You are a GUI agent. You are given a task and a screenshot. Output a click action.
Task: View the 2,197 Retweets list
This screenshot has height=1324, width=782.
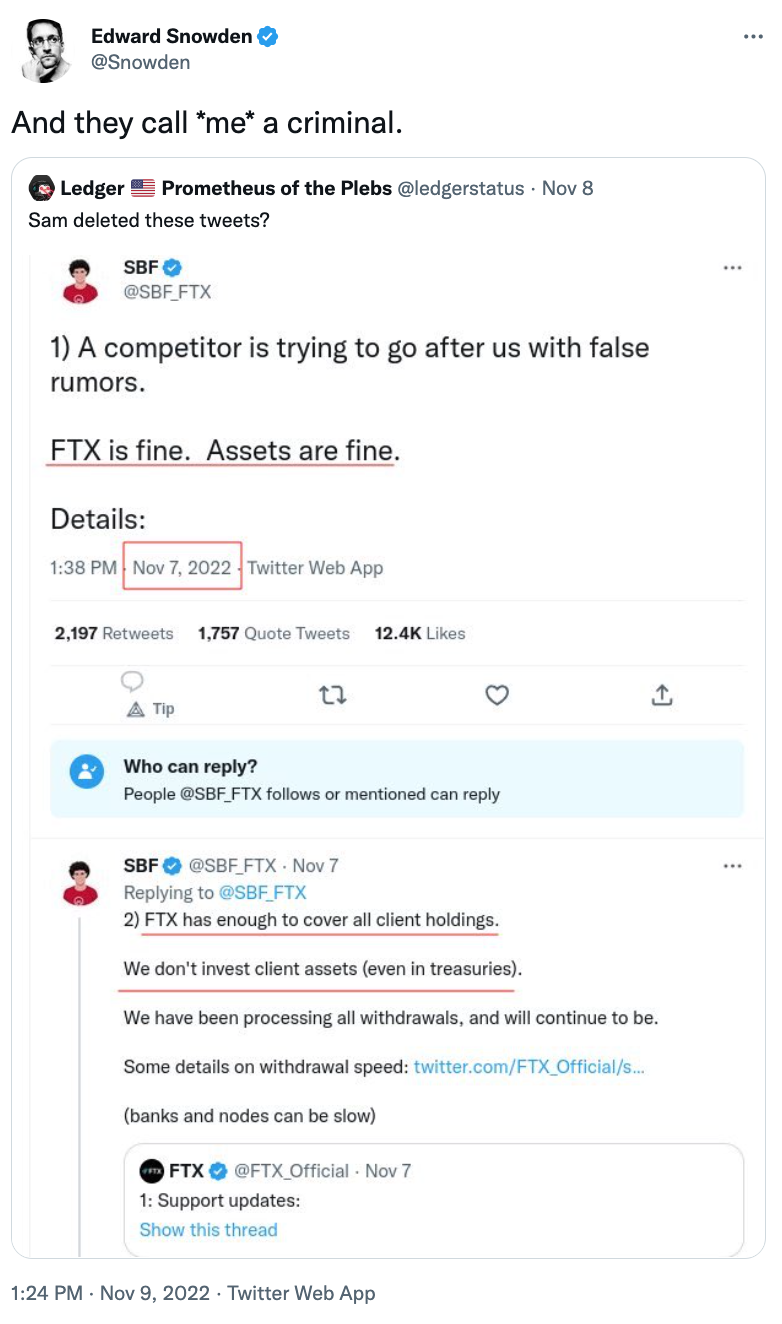113,633
